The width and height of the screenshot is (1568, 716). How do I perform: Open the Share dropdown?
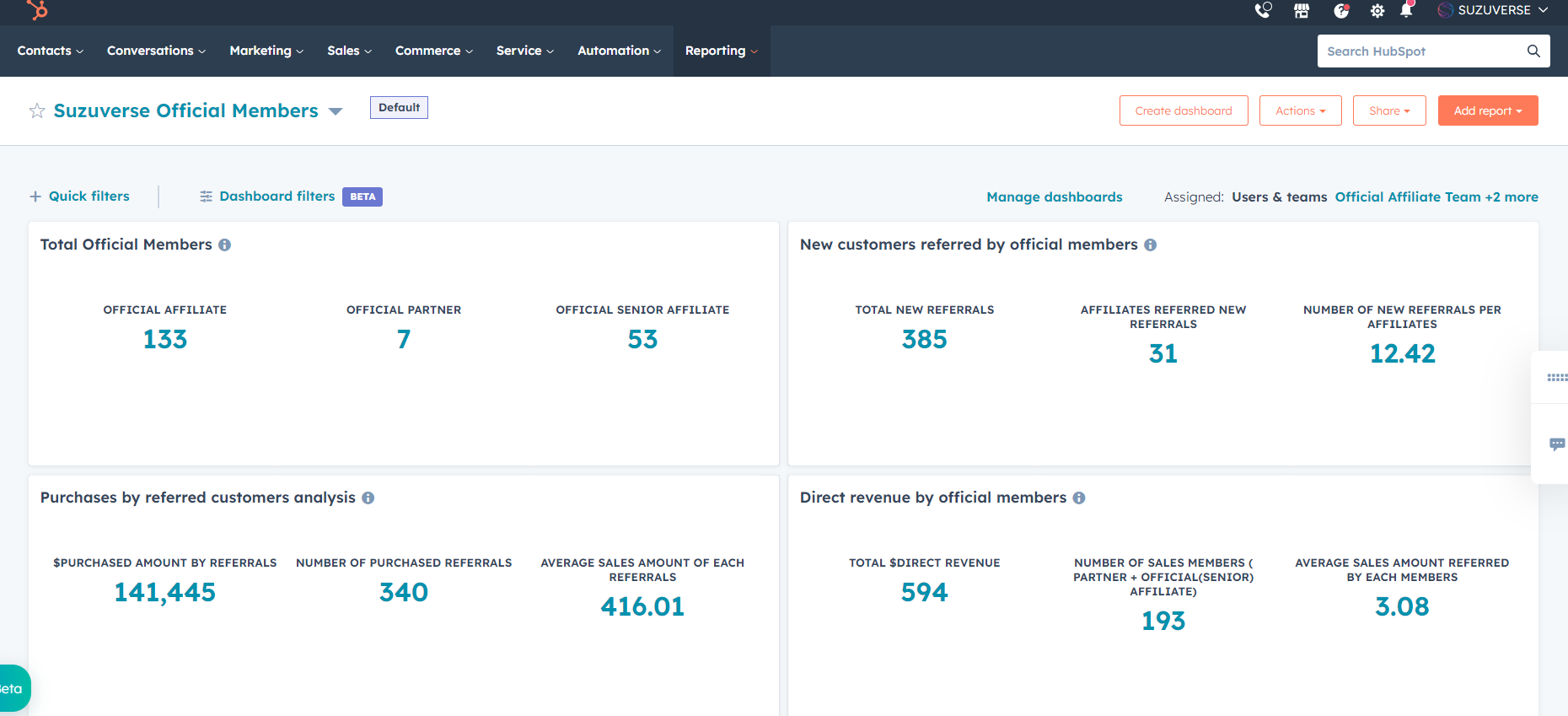click(x=1388, y=110)
